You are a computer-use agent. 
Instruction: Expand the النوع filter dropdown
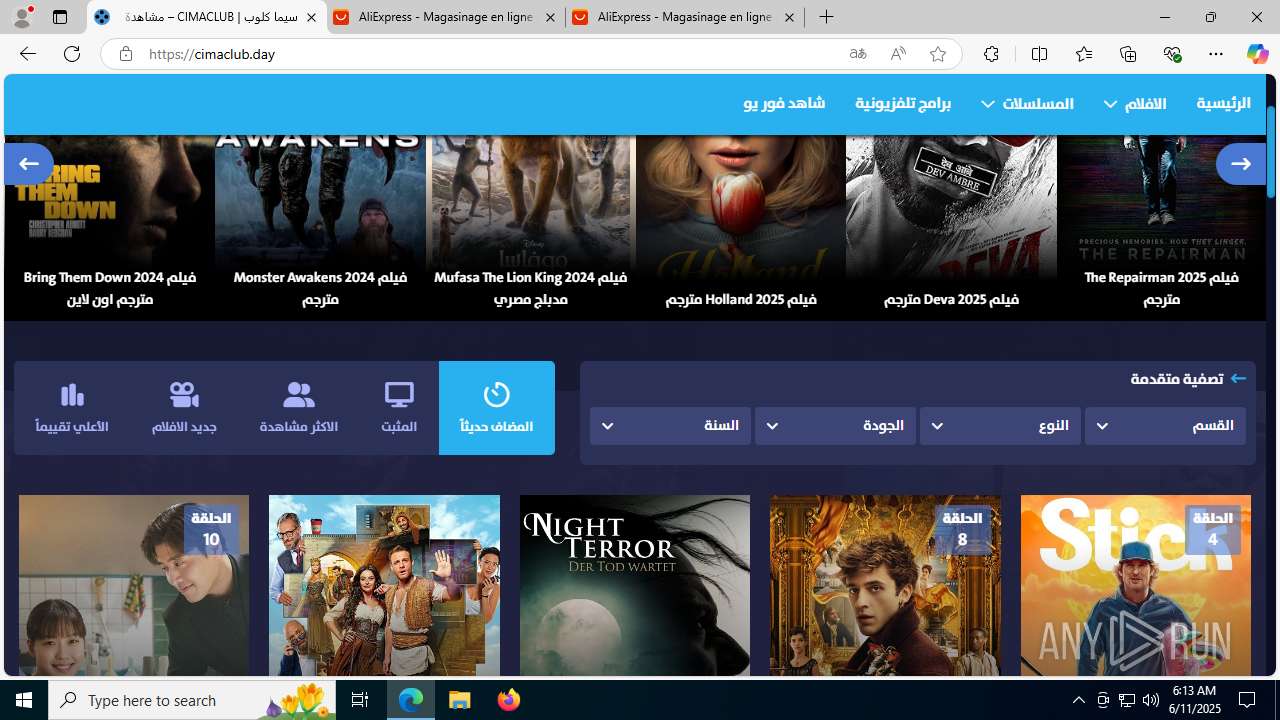tap(1000, 426)
